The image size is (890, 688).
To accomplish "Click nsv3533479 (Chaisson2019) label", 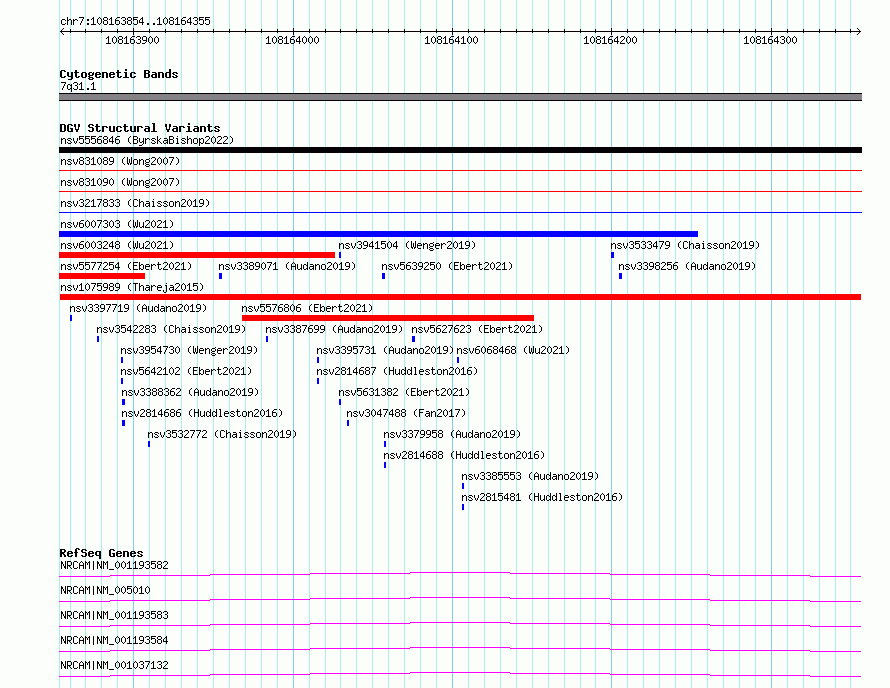I will 685,245.
